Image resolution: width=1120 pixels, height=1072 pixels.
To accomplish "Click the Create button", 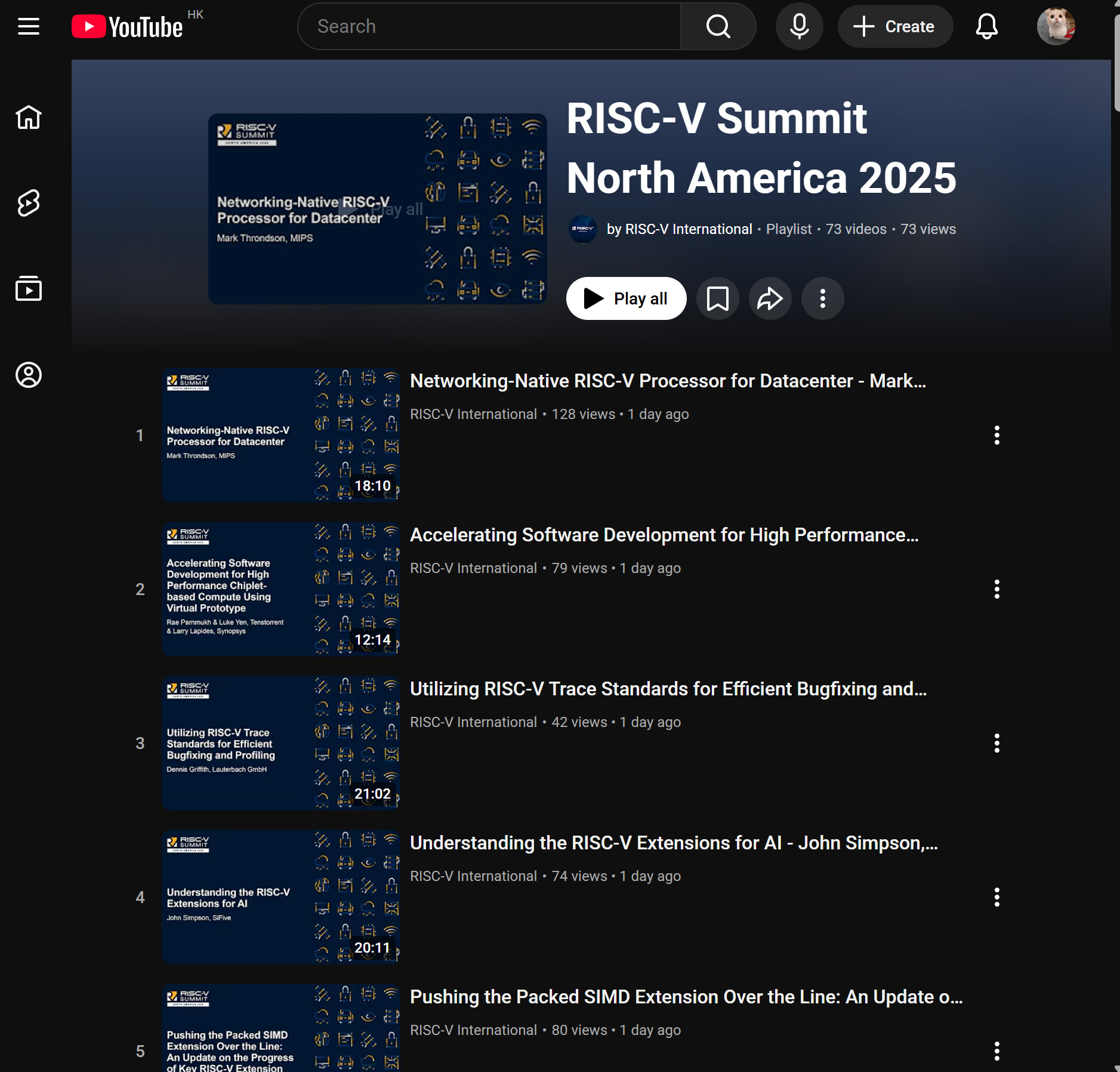I will (x=894, y=26).
